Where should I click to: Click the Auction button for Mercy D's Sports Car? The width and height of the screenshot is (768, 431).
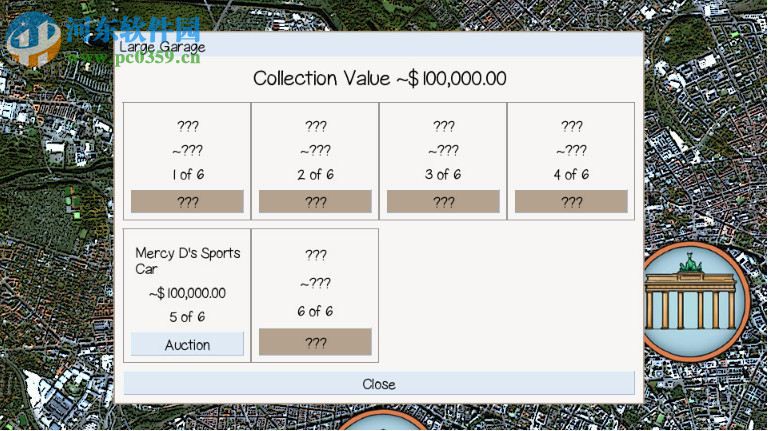[187, 344]
